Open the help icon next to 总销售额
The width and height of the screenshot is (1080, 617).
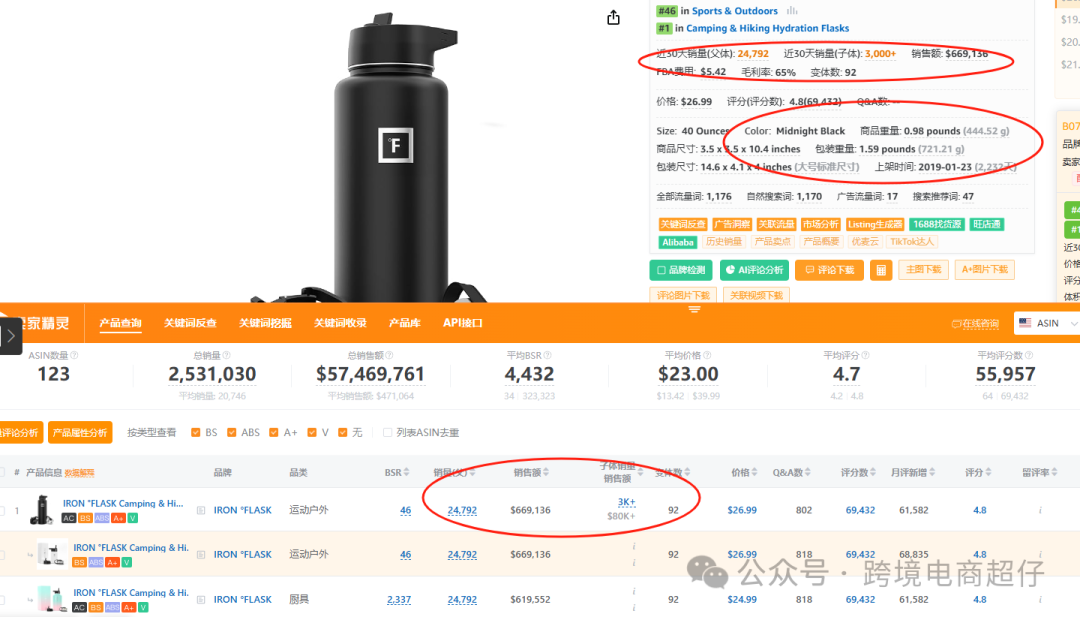(389, 355)
